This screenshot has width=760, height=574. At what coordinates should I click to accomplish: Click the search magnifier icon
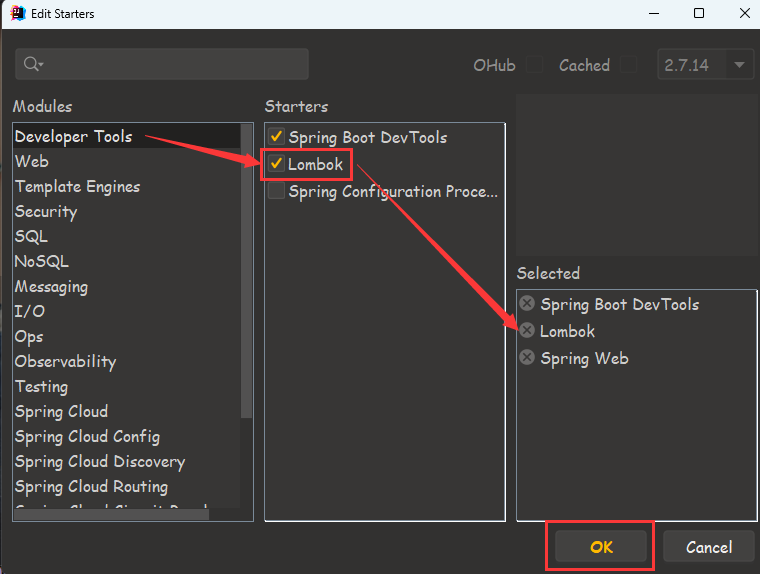(x=33, y=64)
